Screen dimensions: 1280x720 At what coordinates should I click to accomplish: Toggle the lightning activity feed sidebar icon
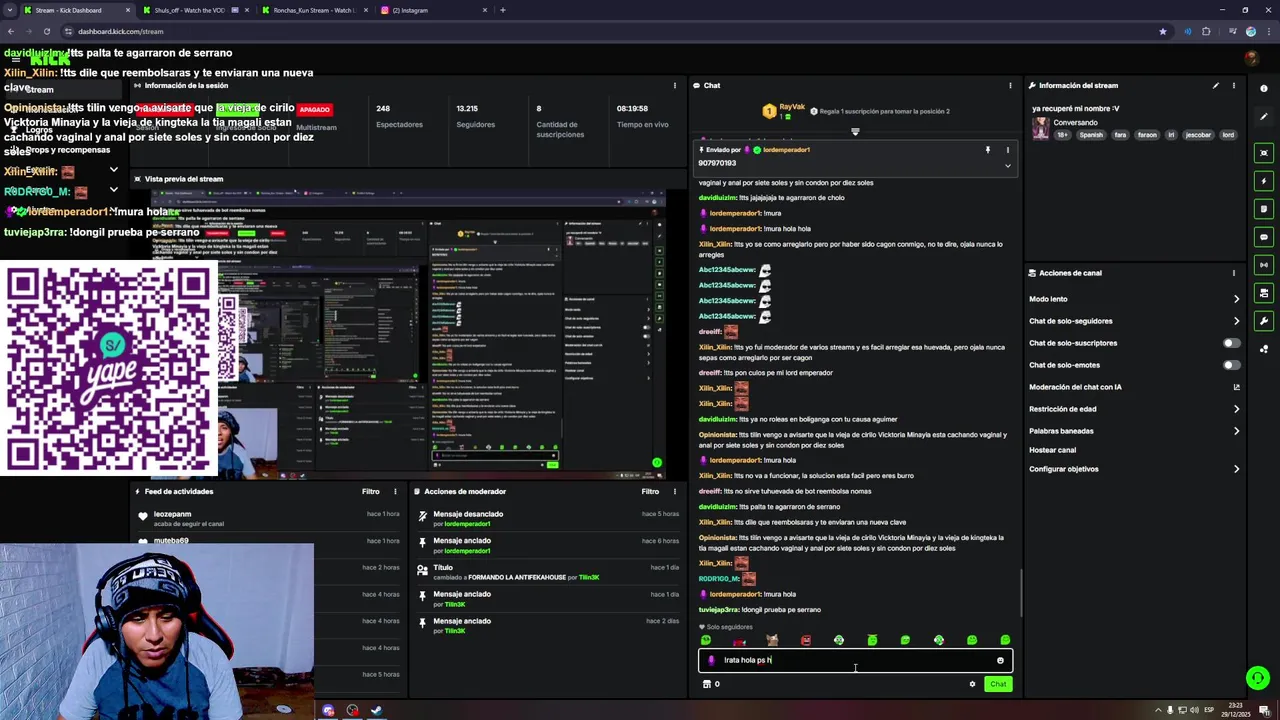point(1264,181)
